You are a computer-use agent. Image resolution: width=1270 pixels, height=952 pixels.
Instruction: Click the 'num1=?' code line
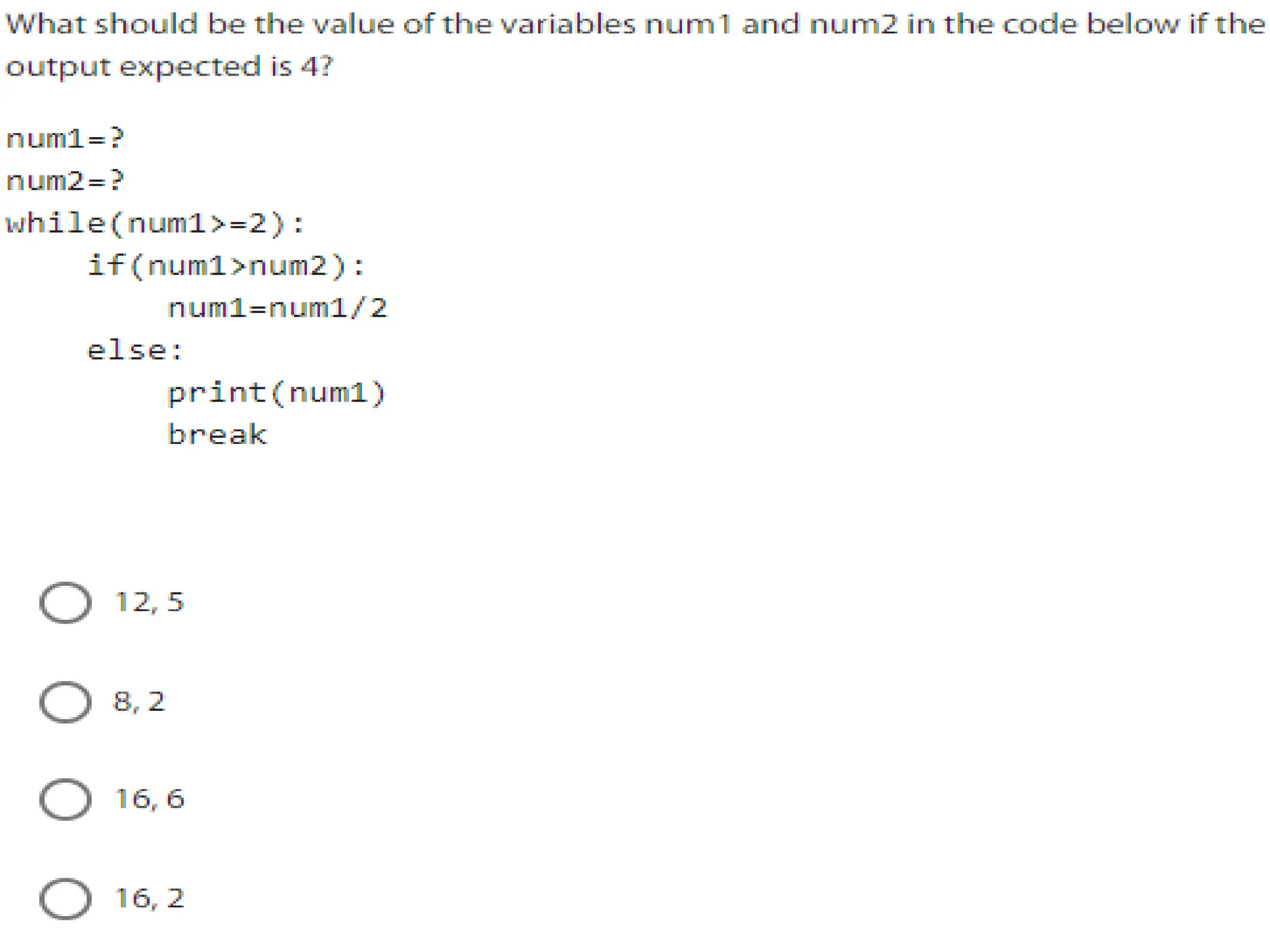tap(65, 138)
